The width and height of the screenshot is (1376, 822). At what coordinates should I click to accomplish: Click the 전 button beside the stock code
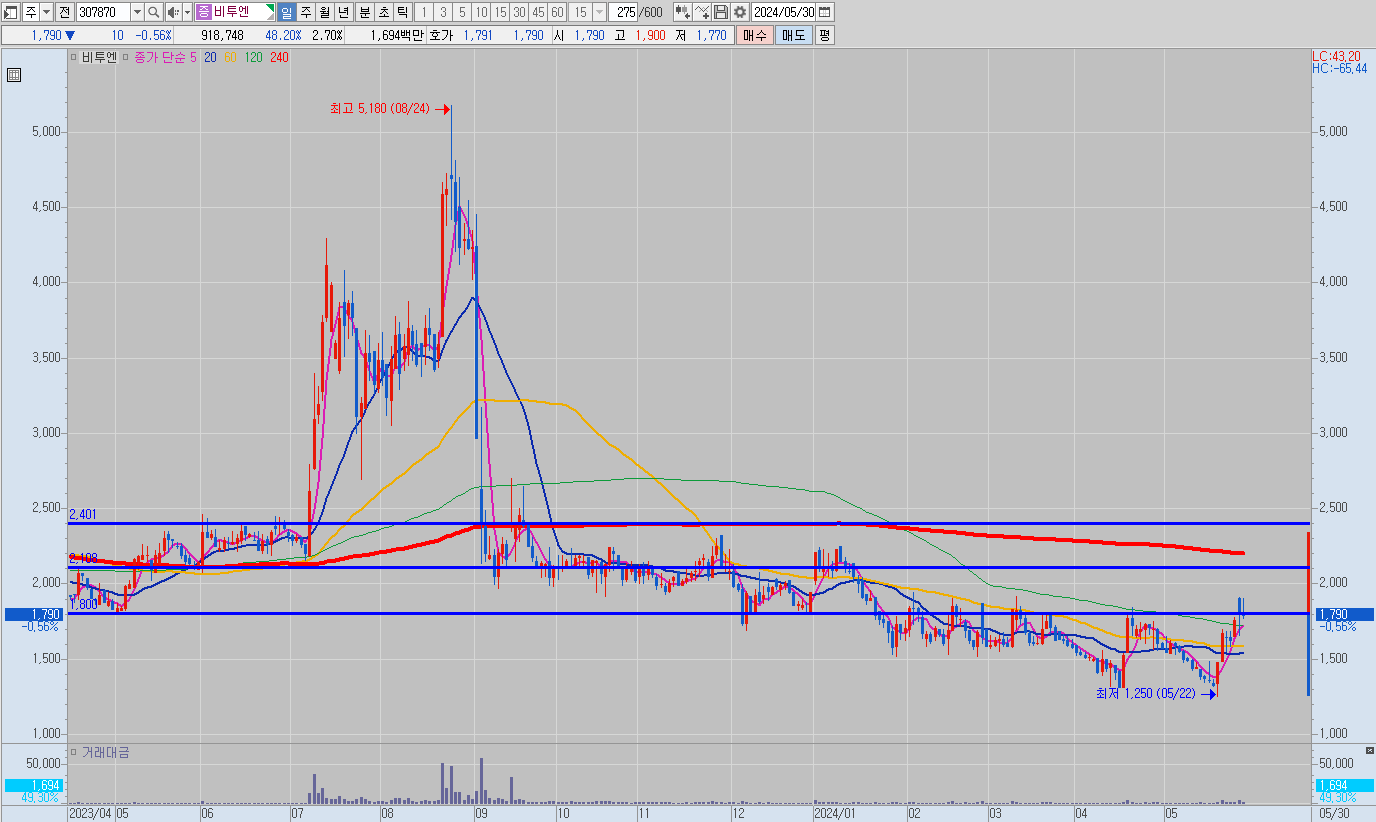pyautogui.click(x=65, y=12)
